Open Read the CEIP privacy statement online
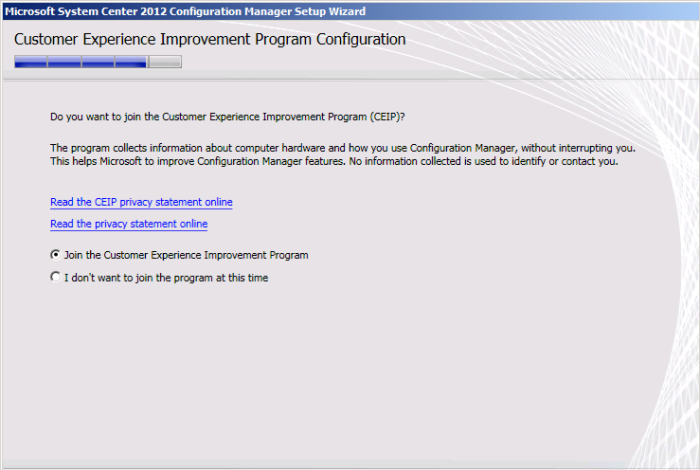 (x=141, y=202)
